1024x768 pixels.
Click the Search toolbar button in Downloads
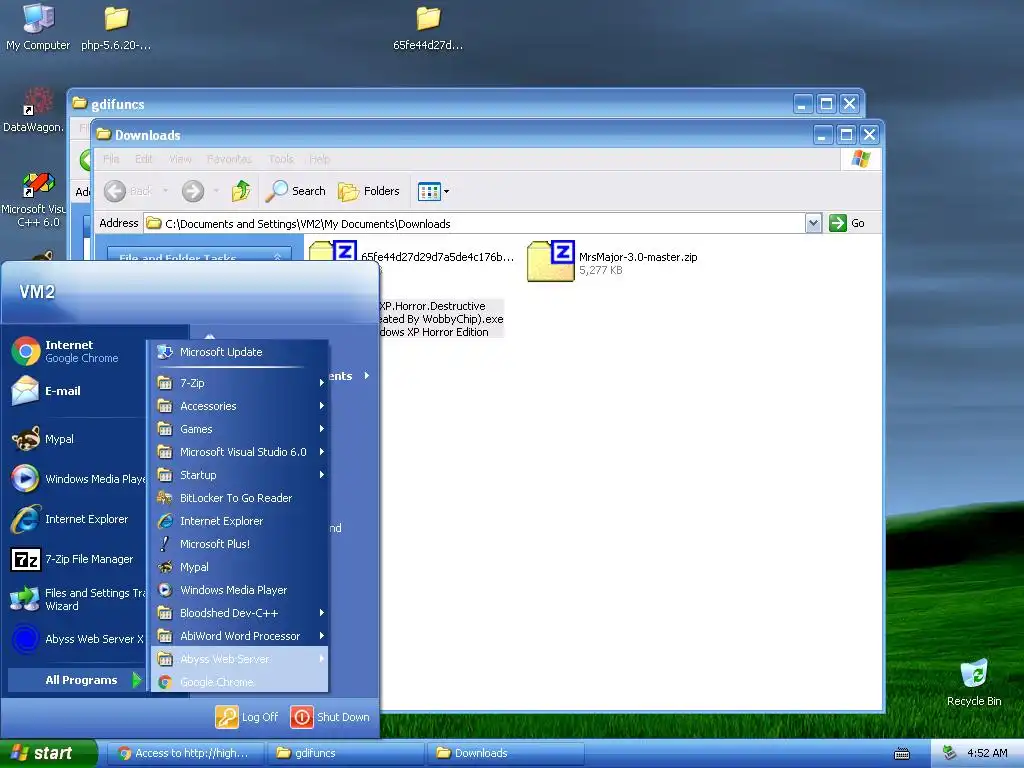(x=296, y=191)
